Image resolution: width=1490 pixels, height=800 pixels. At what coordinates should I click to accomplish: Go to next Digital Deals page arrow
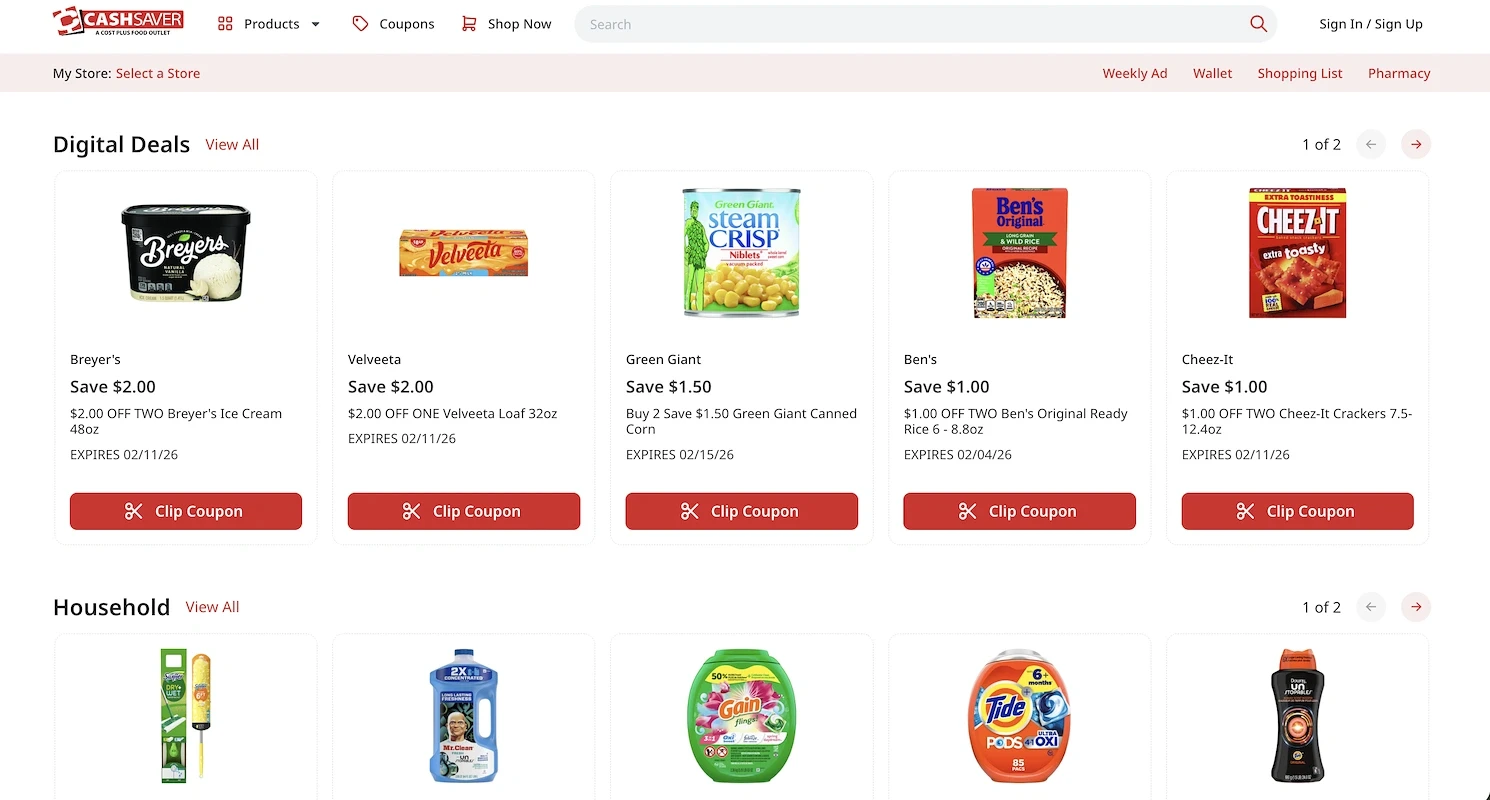[1415, 145]
